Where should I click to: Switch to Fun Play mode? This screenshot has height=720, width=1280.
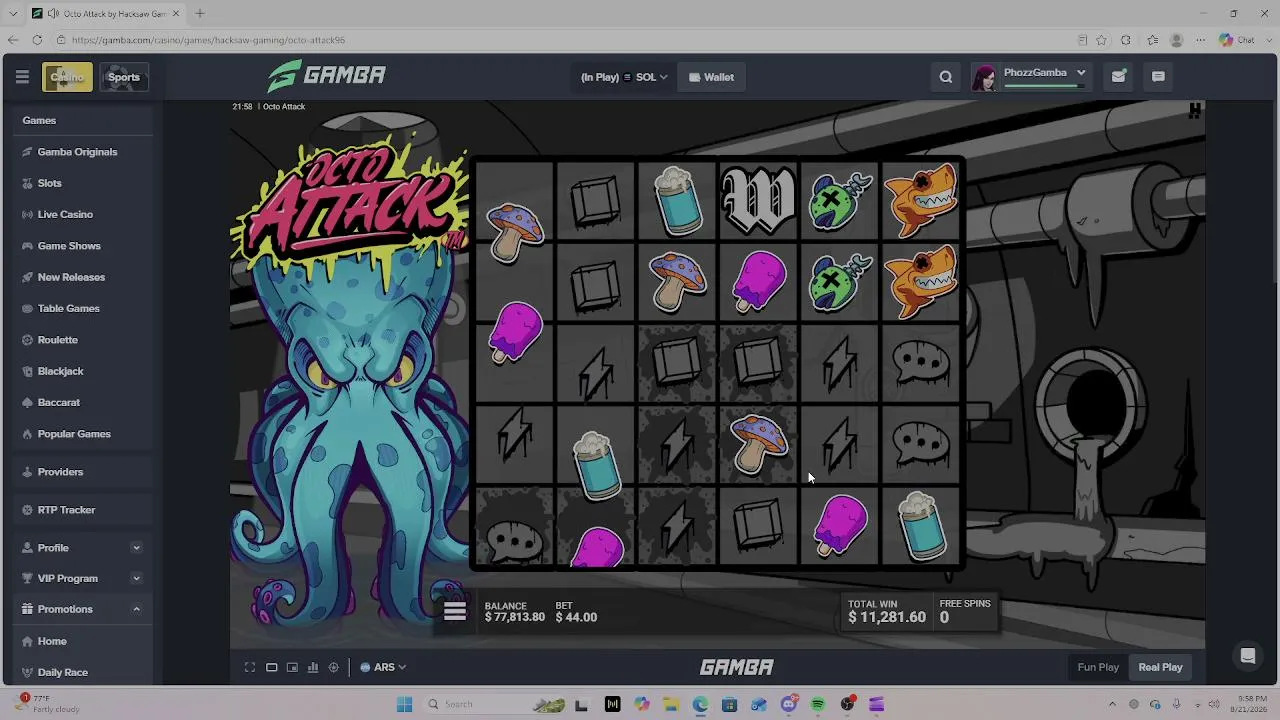point(1098,667)
